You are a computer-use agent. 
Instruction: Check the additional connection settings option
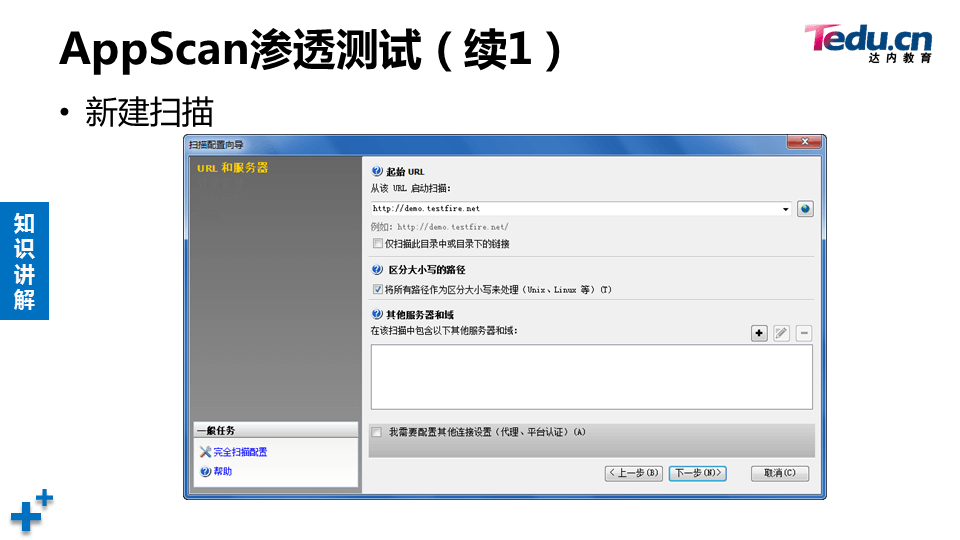pos(377,432)
